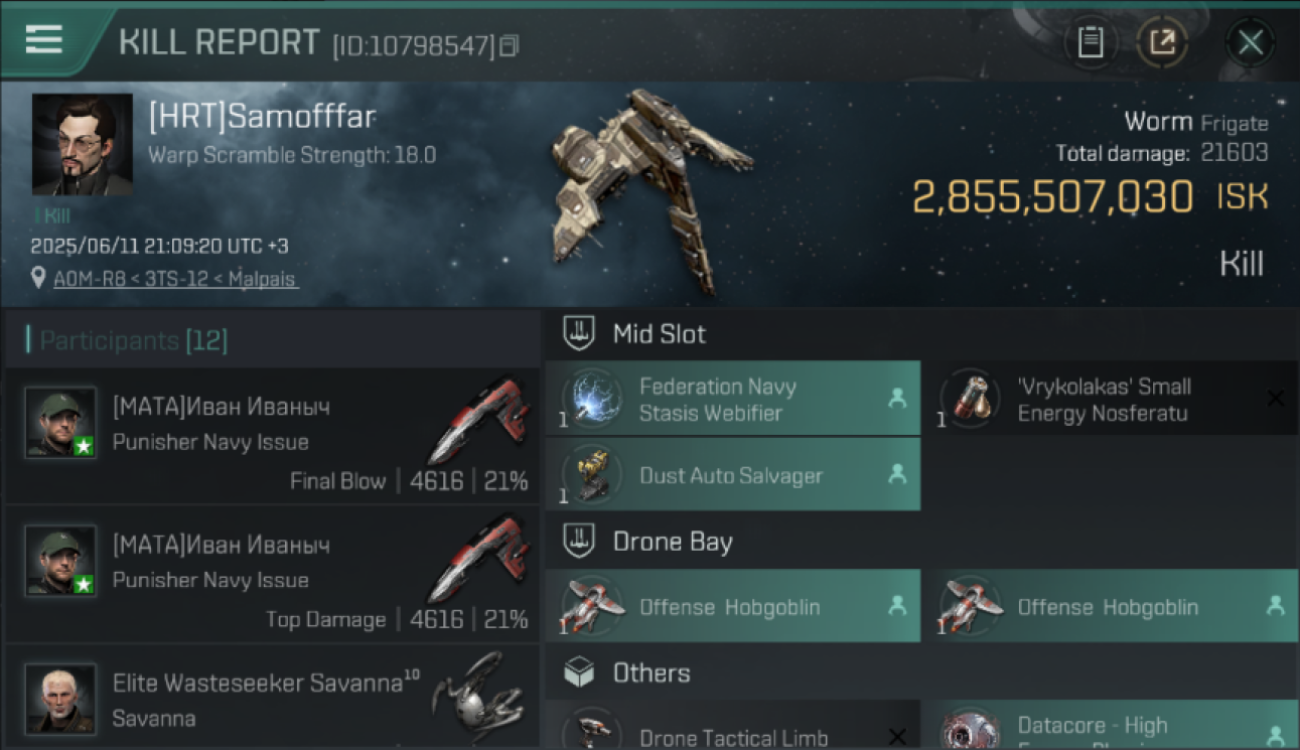Click Elite Wasteseeker Savanna portrait
Screen dimensions: 1300x750
(x=61, y=698)
